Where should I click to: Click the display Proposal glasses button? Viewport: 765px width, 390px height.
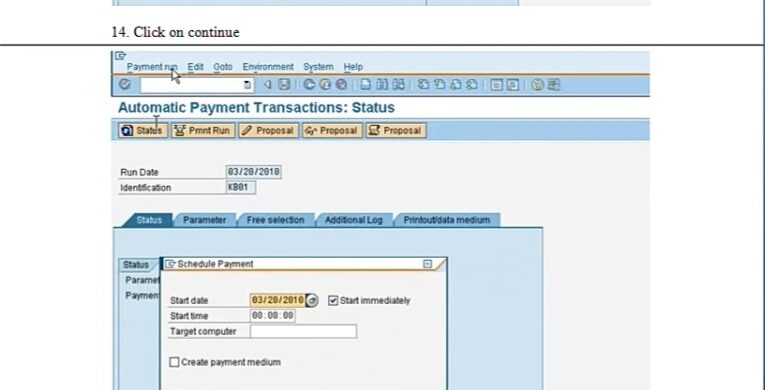click(x=332, y=130)
